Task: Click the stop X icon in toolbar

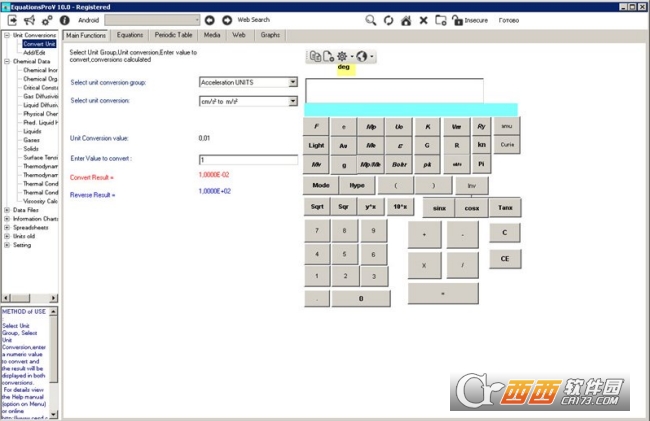Action: pyautogui.click(x=424, y=19)
